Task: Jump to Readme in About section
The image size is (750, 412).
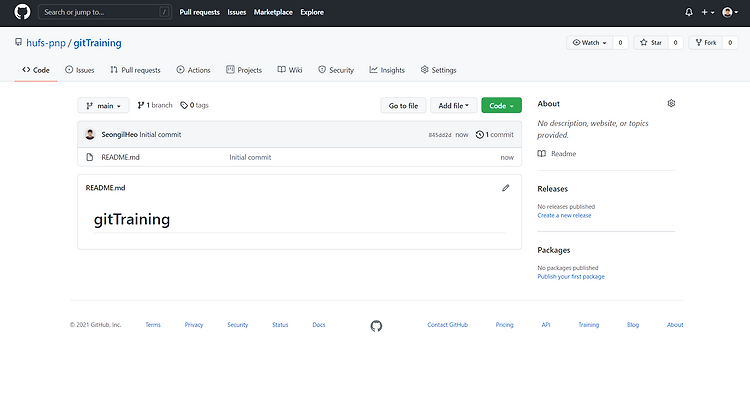Action: pyautogui.click(x=557, y=154)
